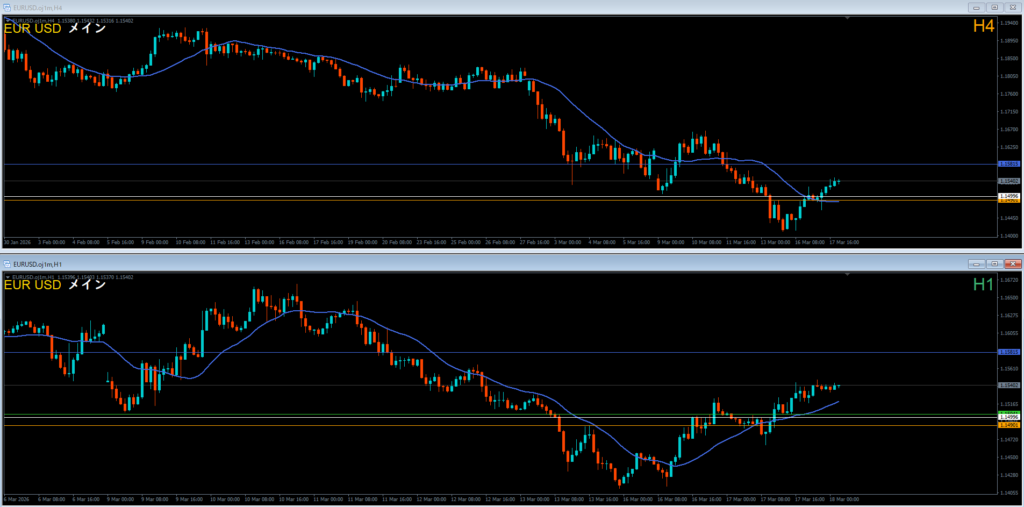Click the white 1.14996 price tag on H4 chart
1024x507 pixels.
point(1009,197)
